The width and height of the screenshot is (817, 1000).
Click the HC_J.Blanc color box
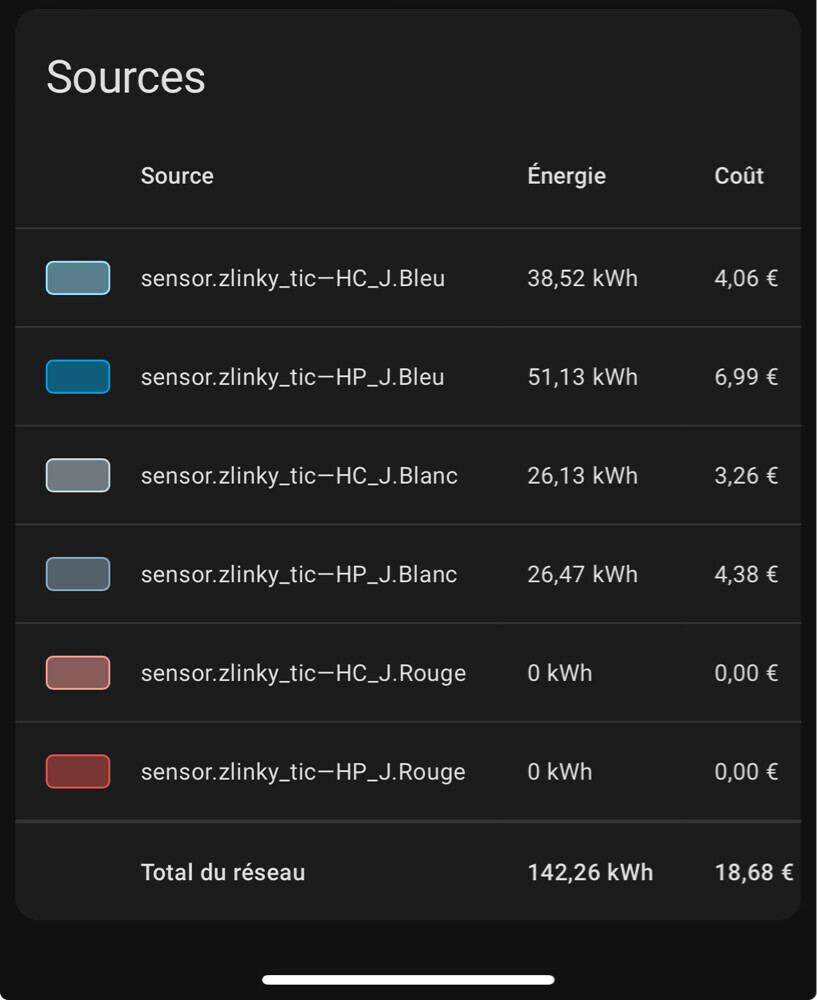coord(77,475)
